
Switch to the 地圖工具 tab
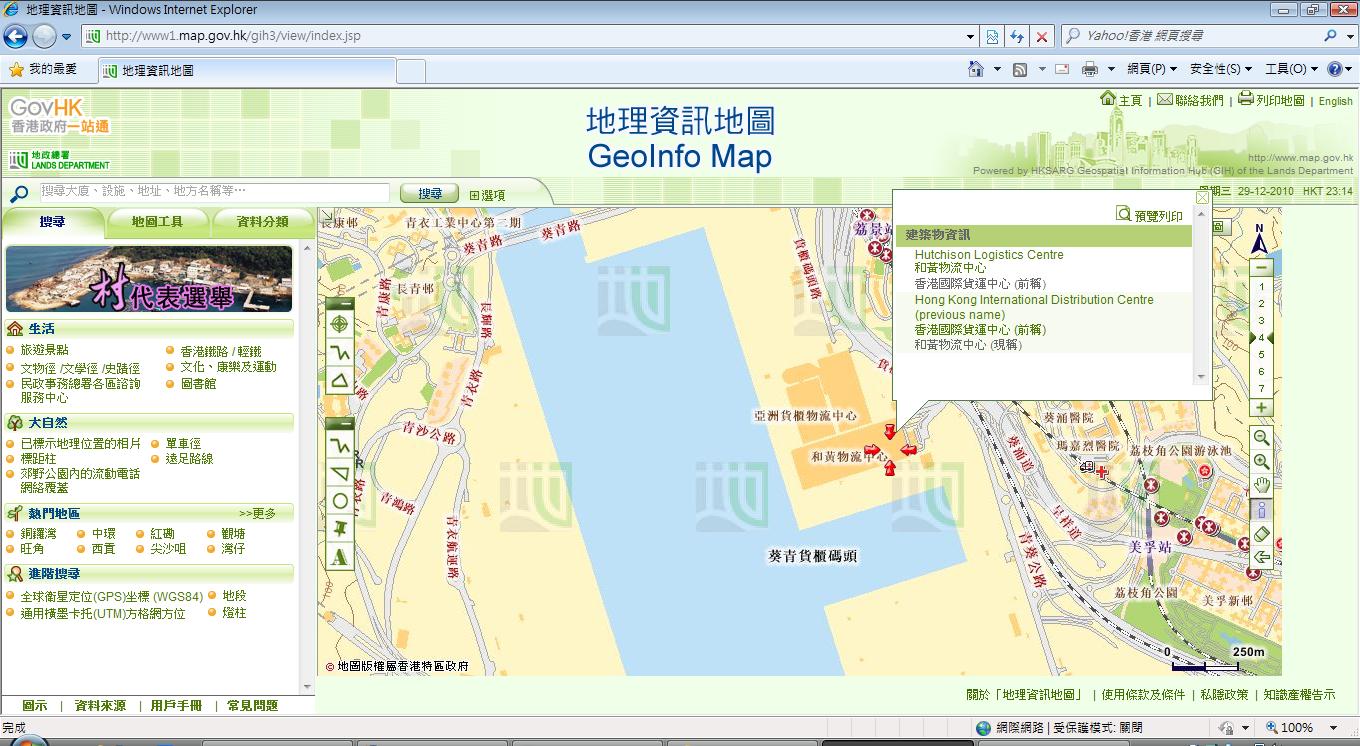(157, 222)
